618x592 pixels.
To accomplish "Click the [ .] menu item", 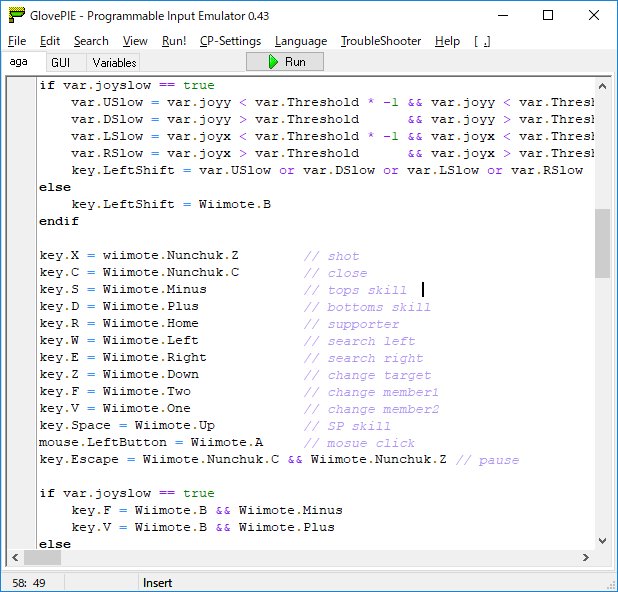I will click(482, 41).
